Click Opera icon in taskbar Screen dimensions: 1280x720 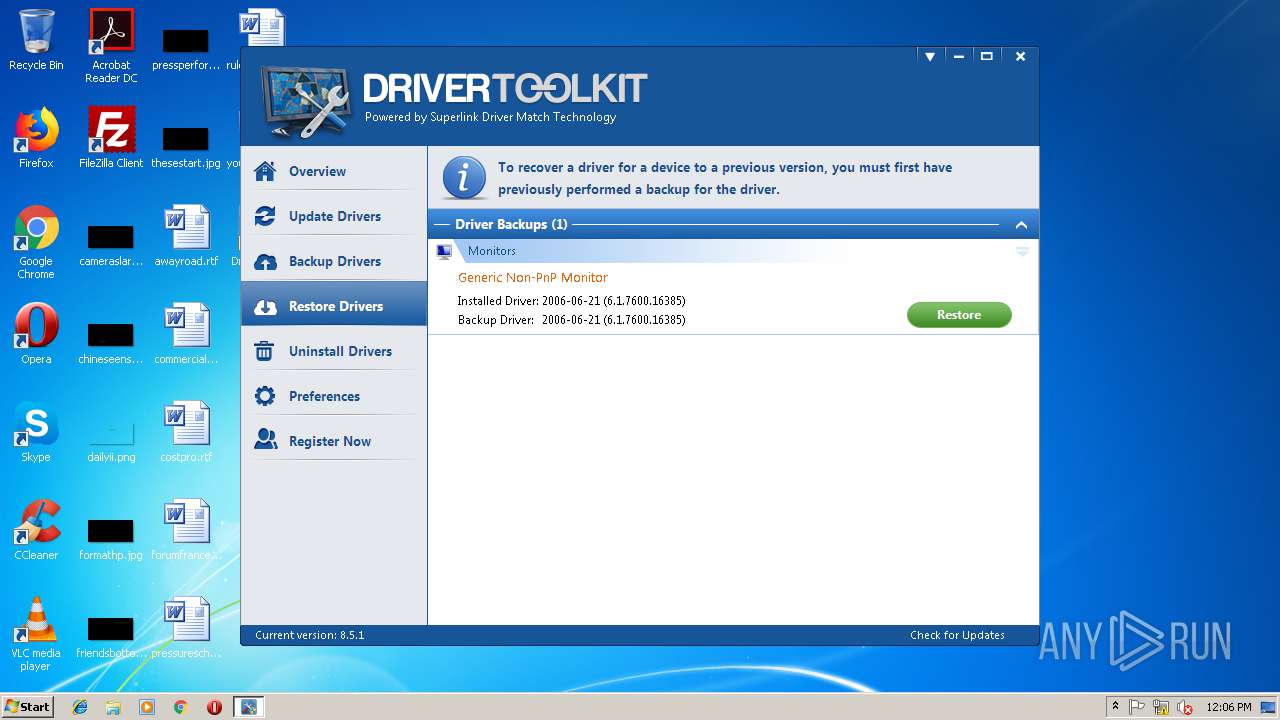214,707
